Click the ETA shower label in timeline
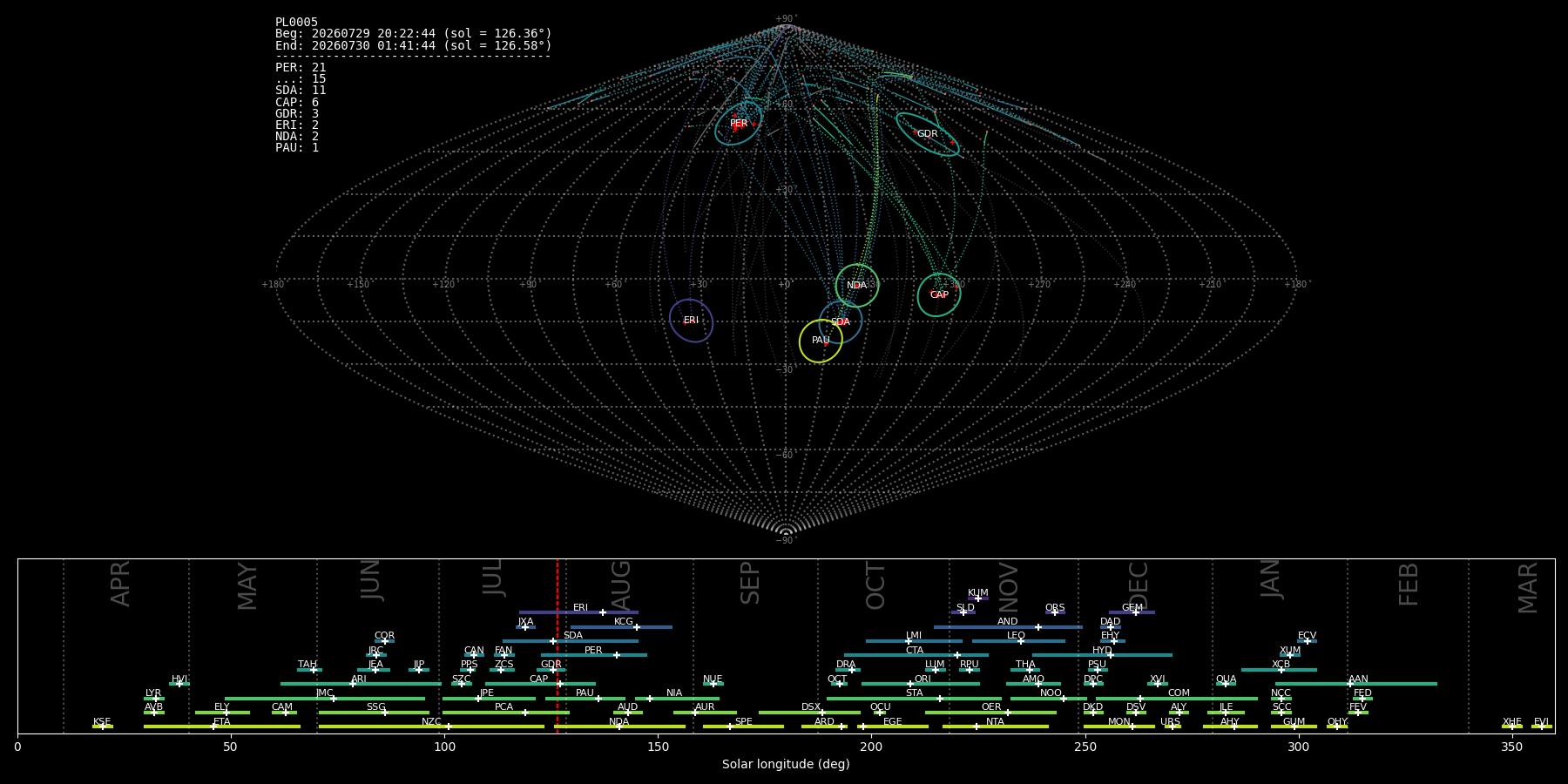 click(222, 722)
